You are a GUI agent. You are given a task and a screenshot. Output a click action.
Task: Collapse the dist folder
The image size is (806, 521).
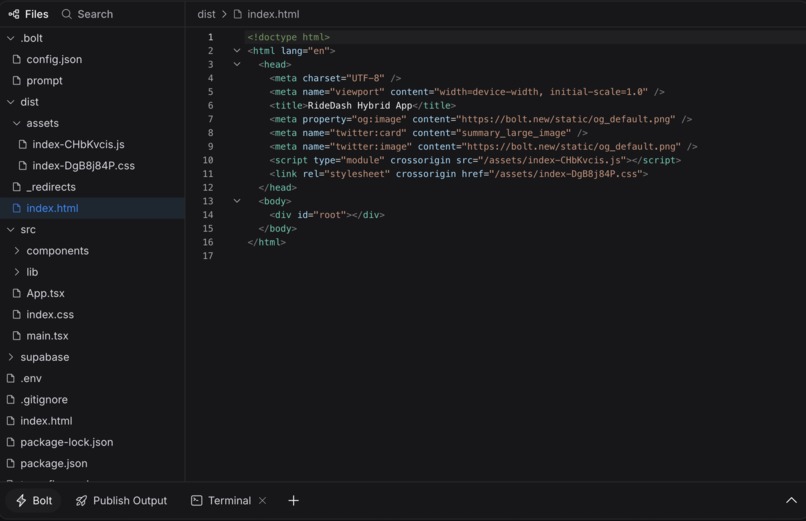[x=93, y=102]
